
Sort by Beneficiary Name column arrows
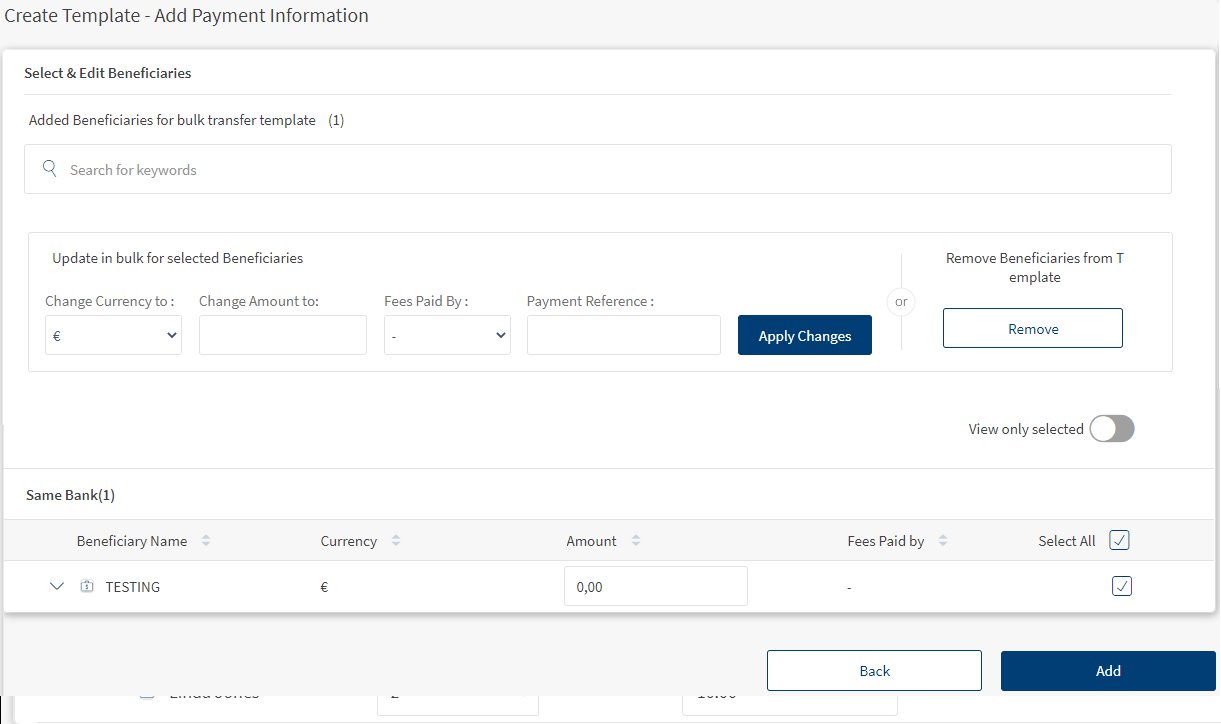pos(206,541)
